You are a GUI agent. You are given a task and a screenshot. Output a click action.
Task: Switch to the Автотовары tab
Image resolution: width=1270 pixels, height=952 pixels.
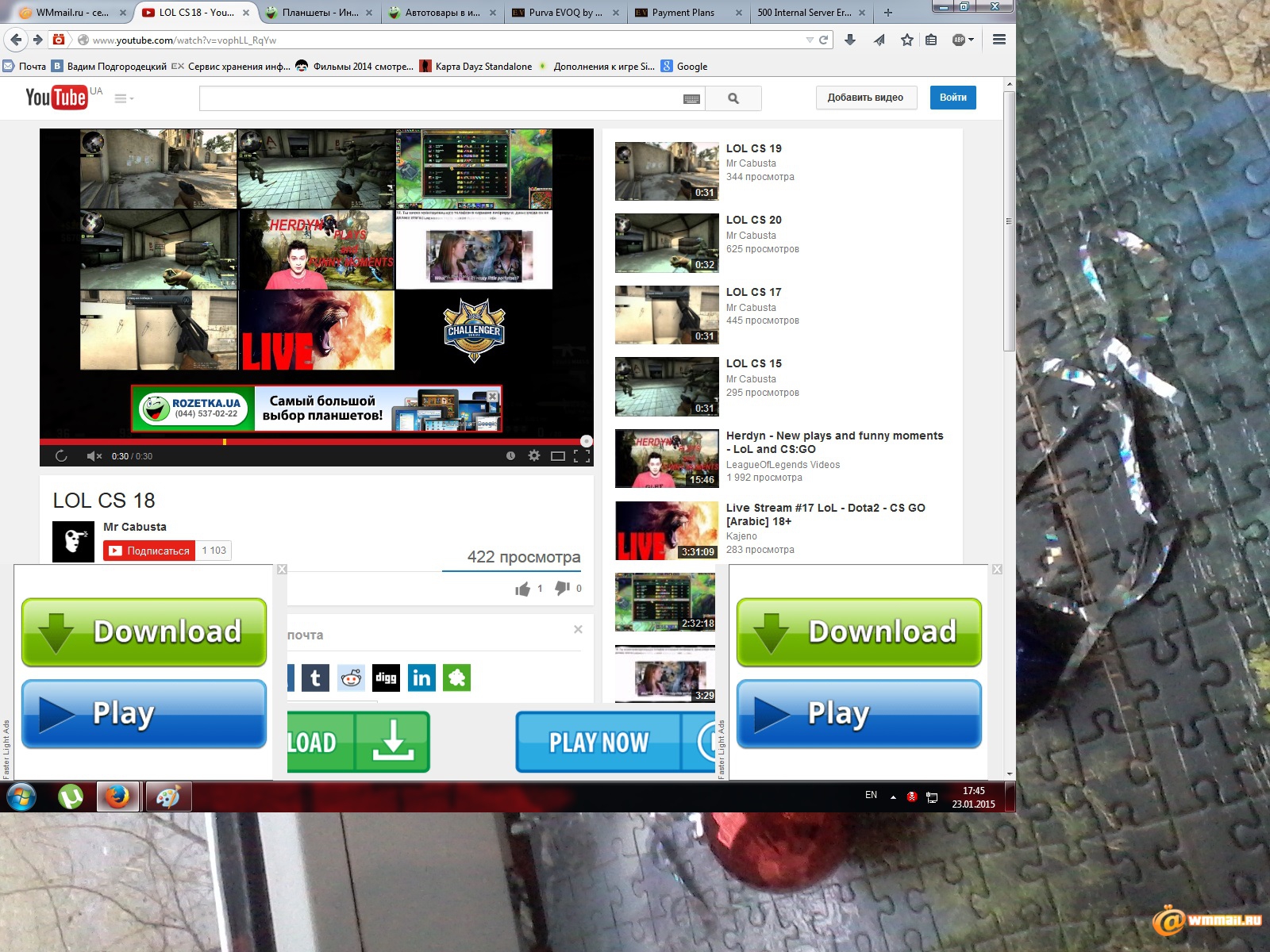(441, 13)
